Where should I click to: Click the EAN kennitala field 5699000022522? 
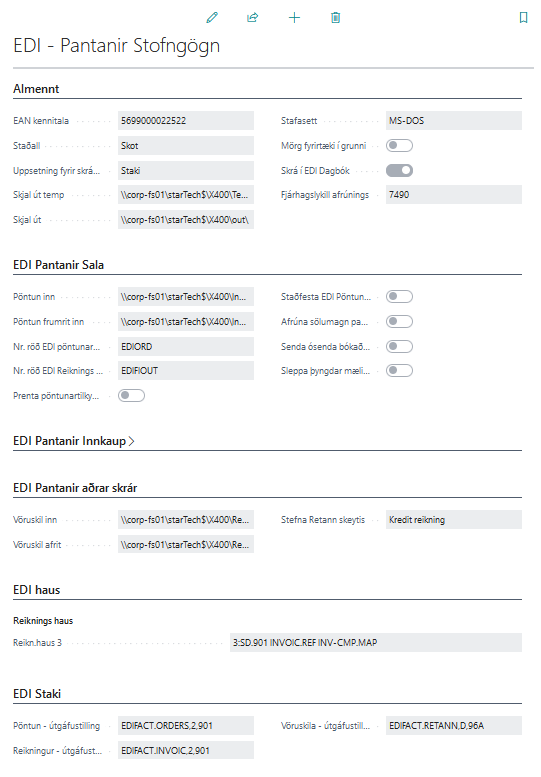click(186, 121)
